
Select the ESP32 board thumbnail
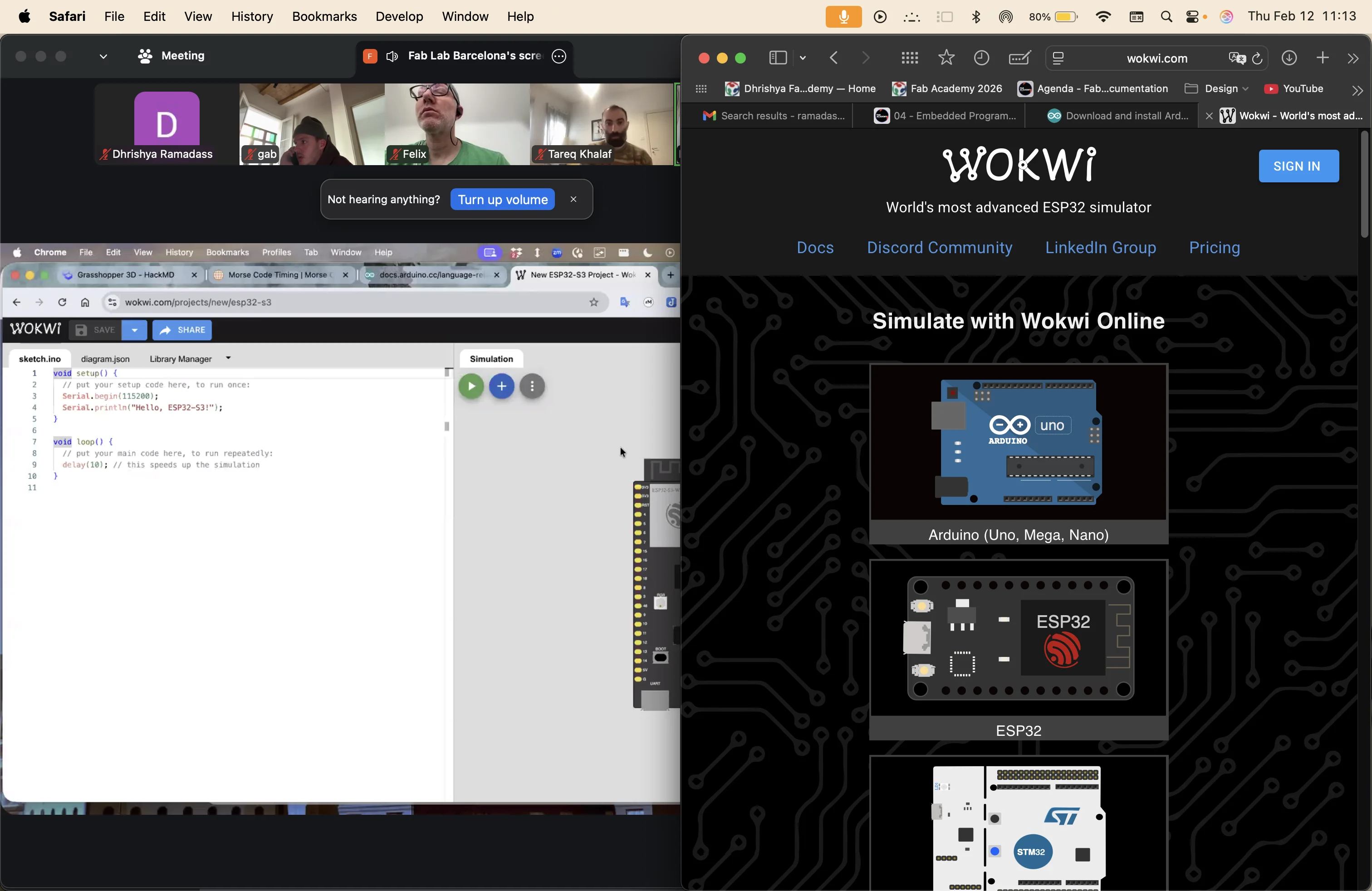(x=1018, y=638)
